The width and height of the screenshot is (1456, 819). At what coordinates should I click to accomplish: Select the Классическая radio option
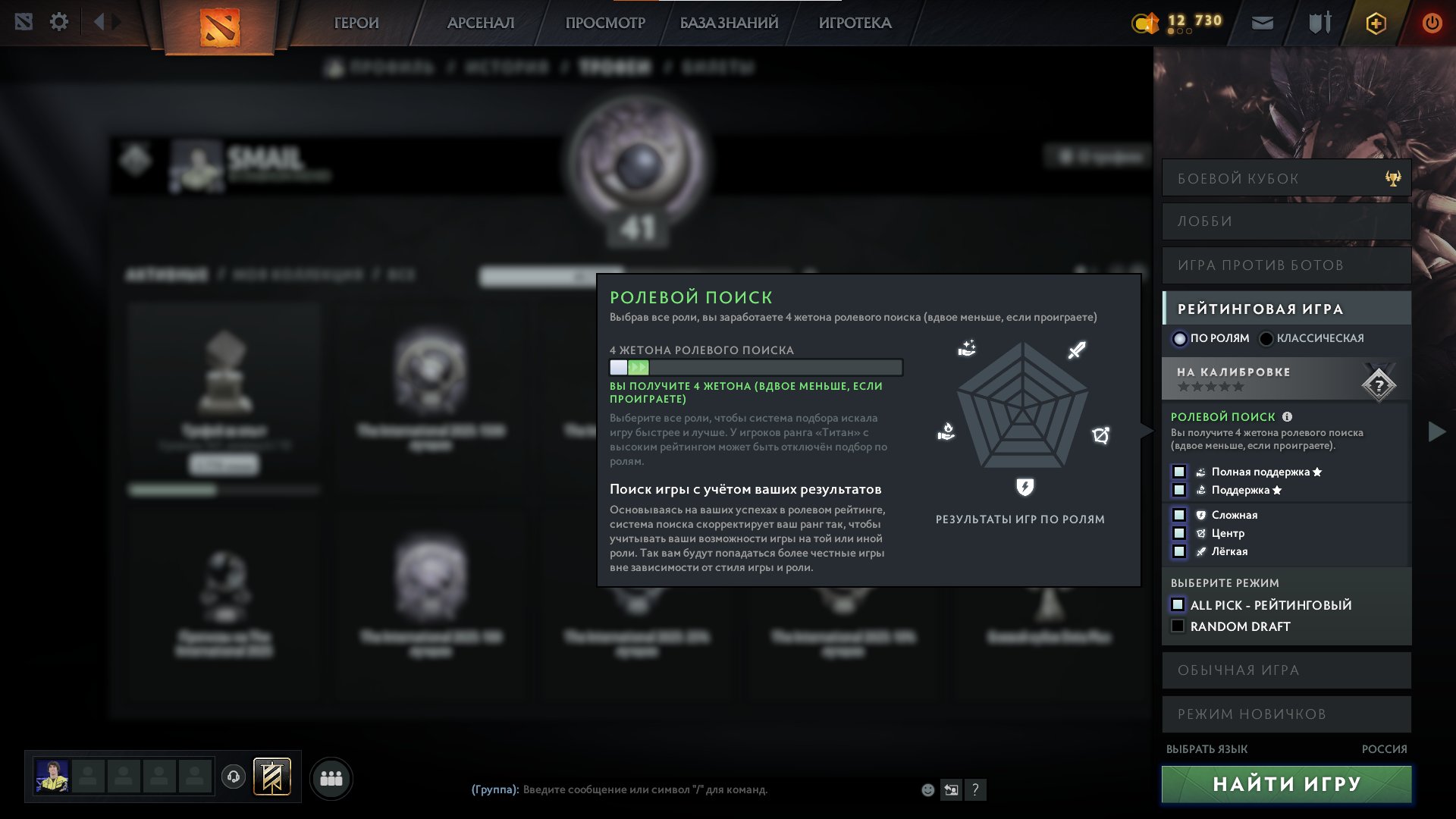tap(1266, 338)
